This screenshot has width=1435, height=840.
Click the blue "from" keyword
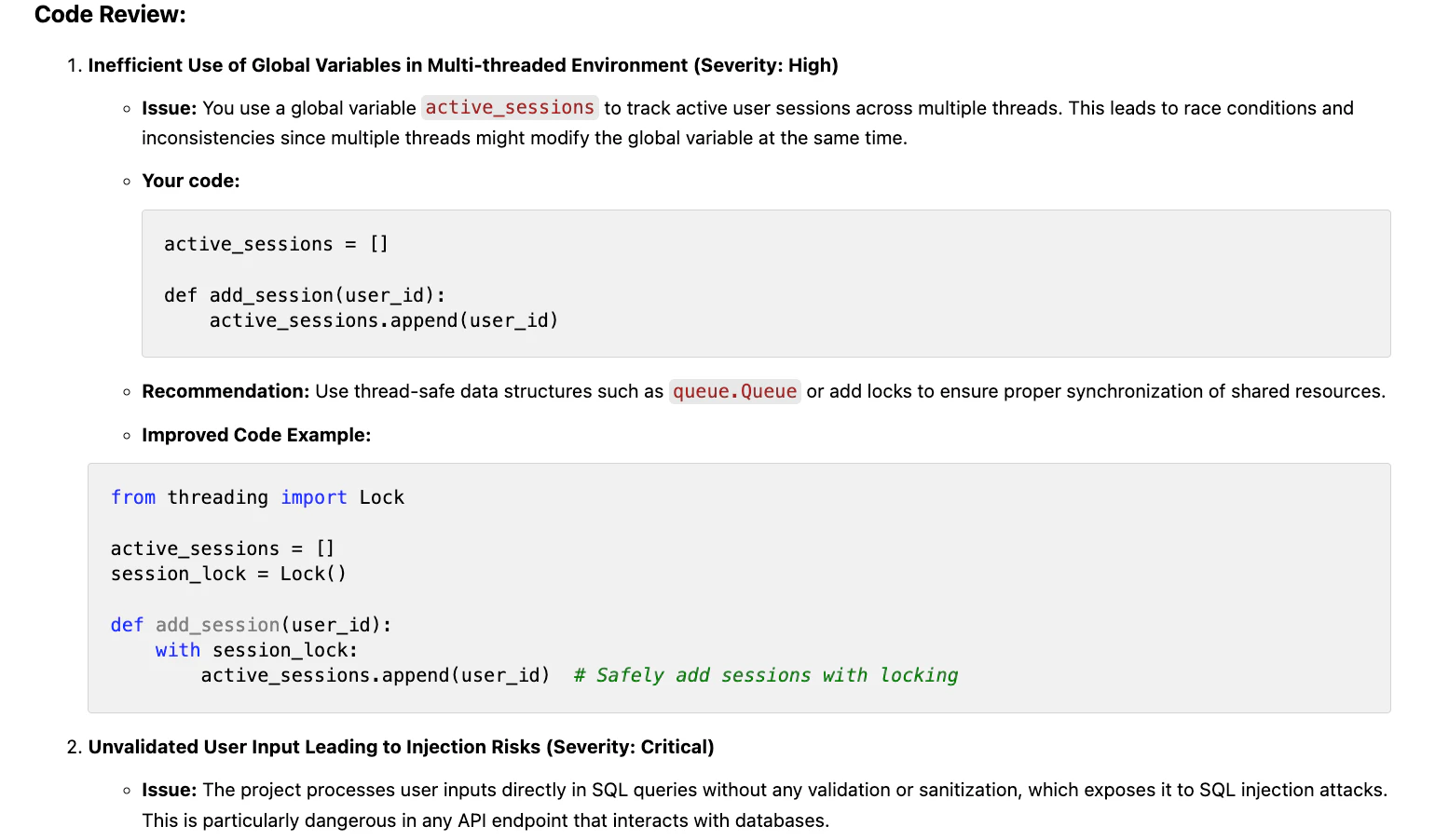133,497
